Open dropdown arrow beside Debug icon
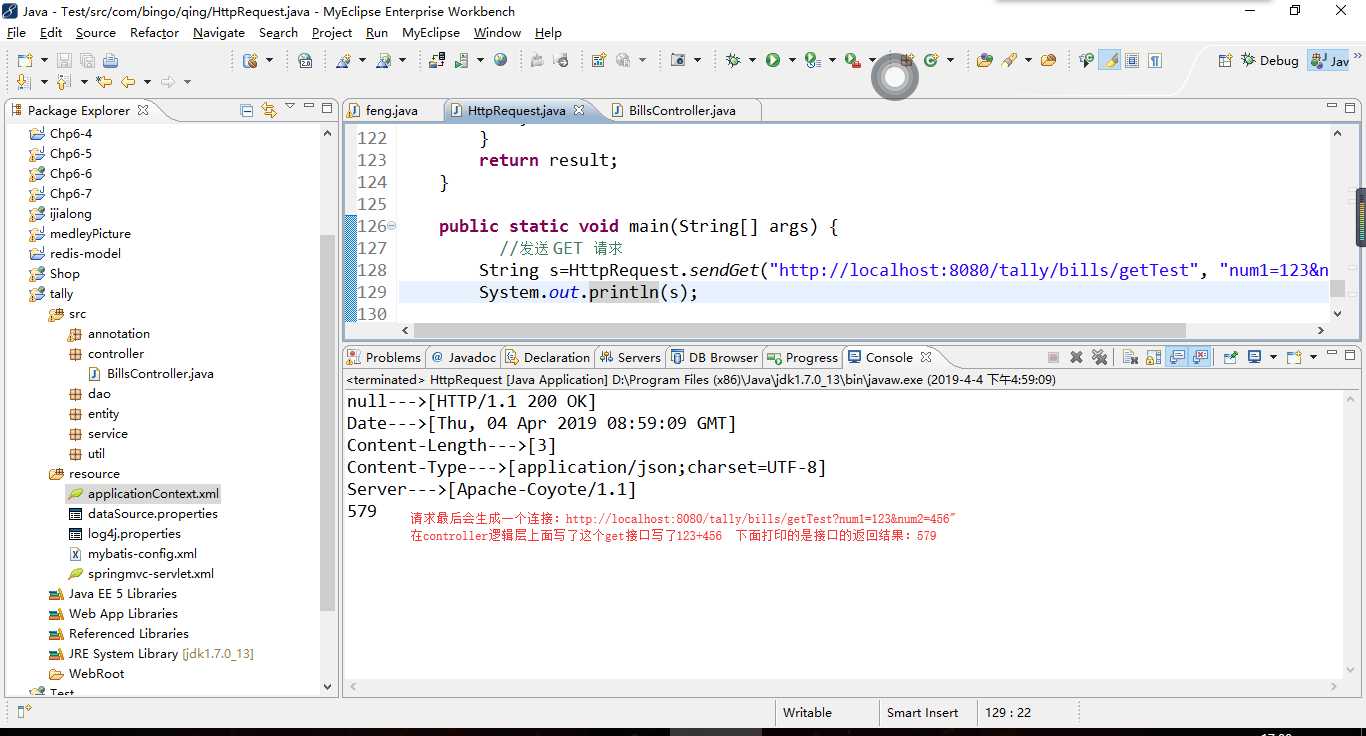1366x736 pixels. (750, 60)
